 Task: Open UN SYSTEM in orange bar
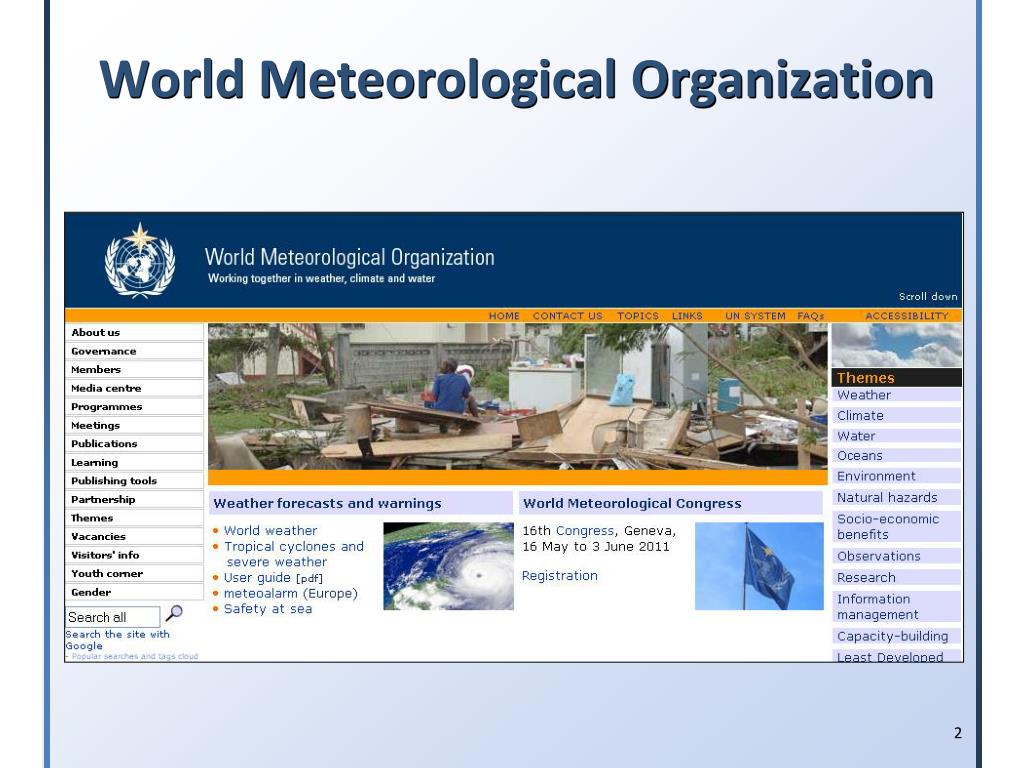coord(756,316)
